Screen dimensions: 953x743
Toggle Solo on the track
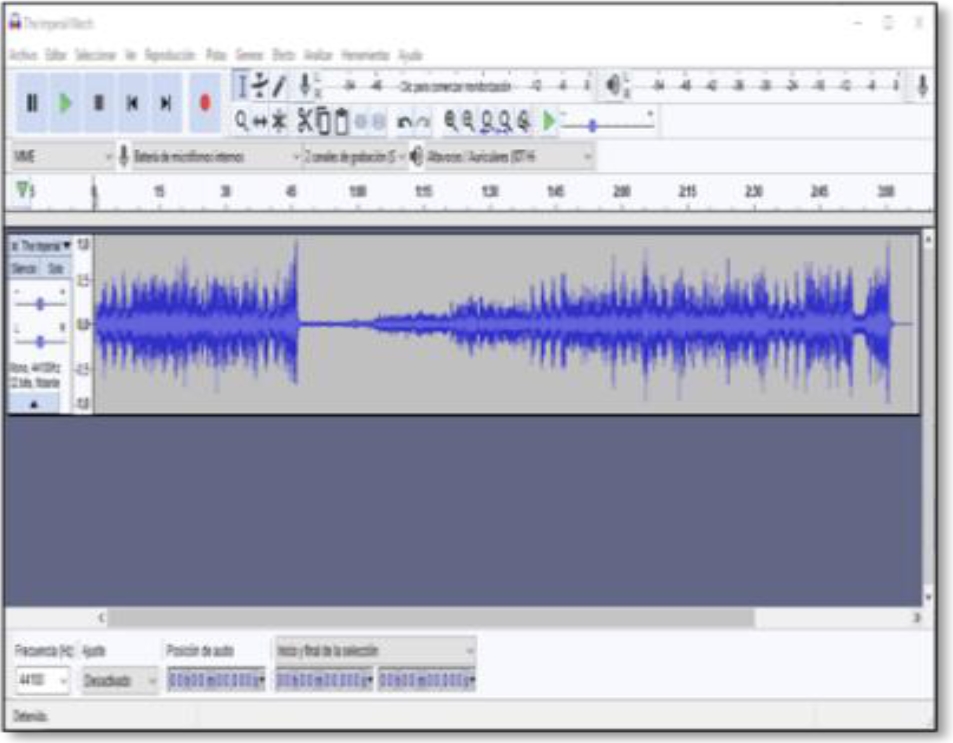click(56, 269)
